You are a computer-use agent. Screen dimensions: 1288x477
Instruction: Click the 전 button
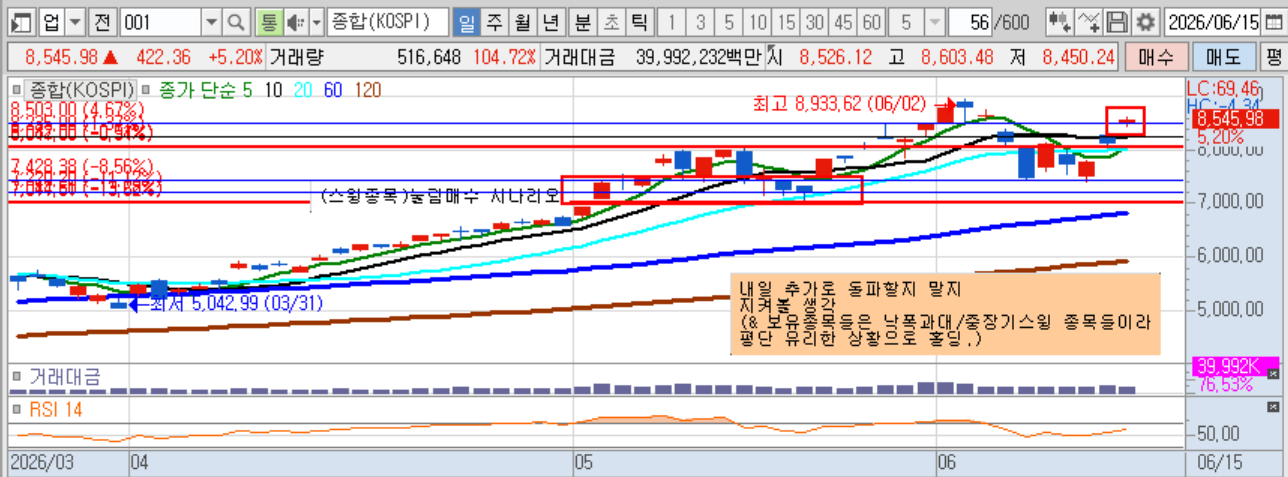pos(103,21)
